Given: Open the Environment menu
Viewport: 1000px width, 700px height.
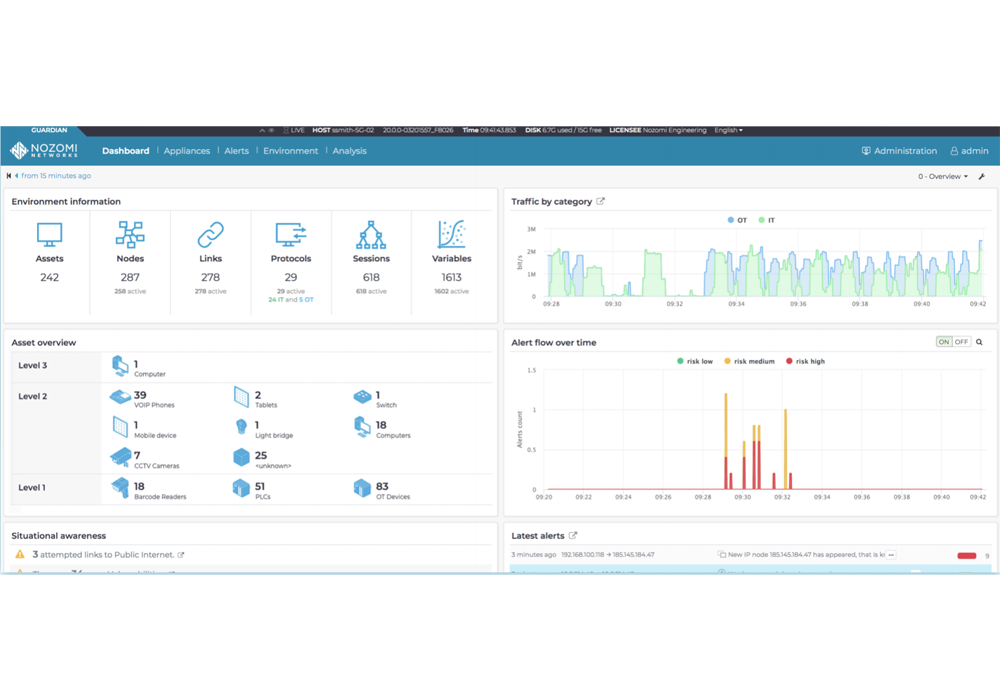Looking at the screenshot, I should (290, 151).
